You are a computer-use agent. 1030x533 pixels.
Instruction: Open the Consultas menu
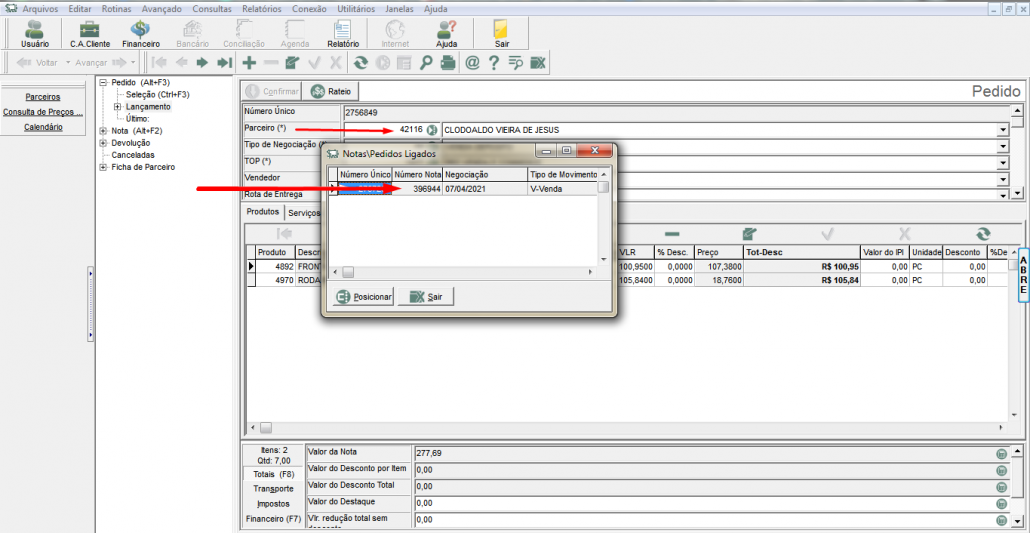click(x=211, y=8)
